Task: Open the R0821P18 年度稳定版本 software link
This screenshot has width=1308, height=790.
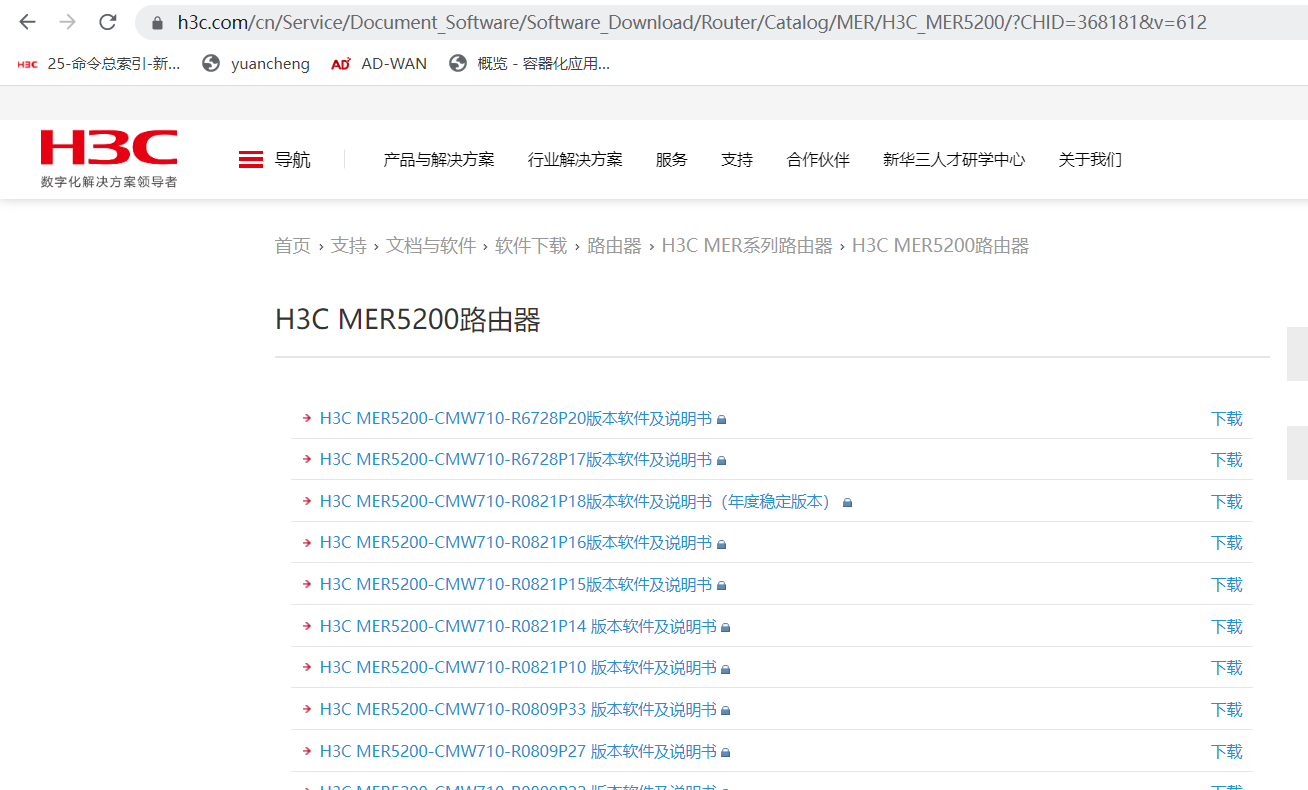Action: [x=579, y=502]
